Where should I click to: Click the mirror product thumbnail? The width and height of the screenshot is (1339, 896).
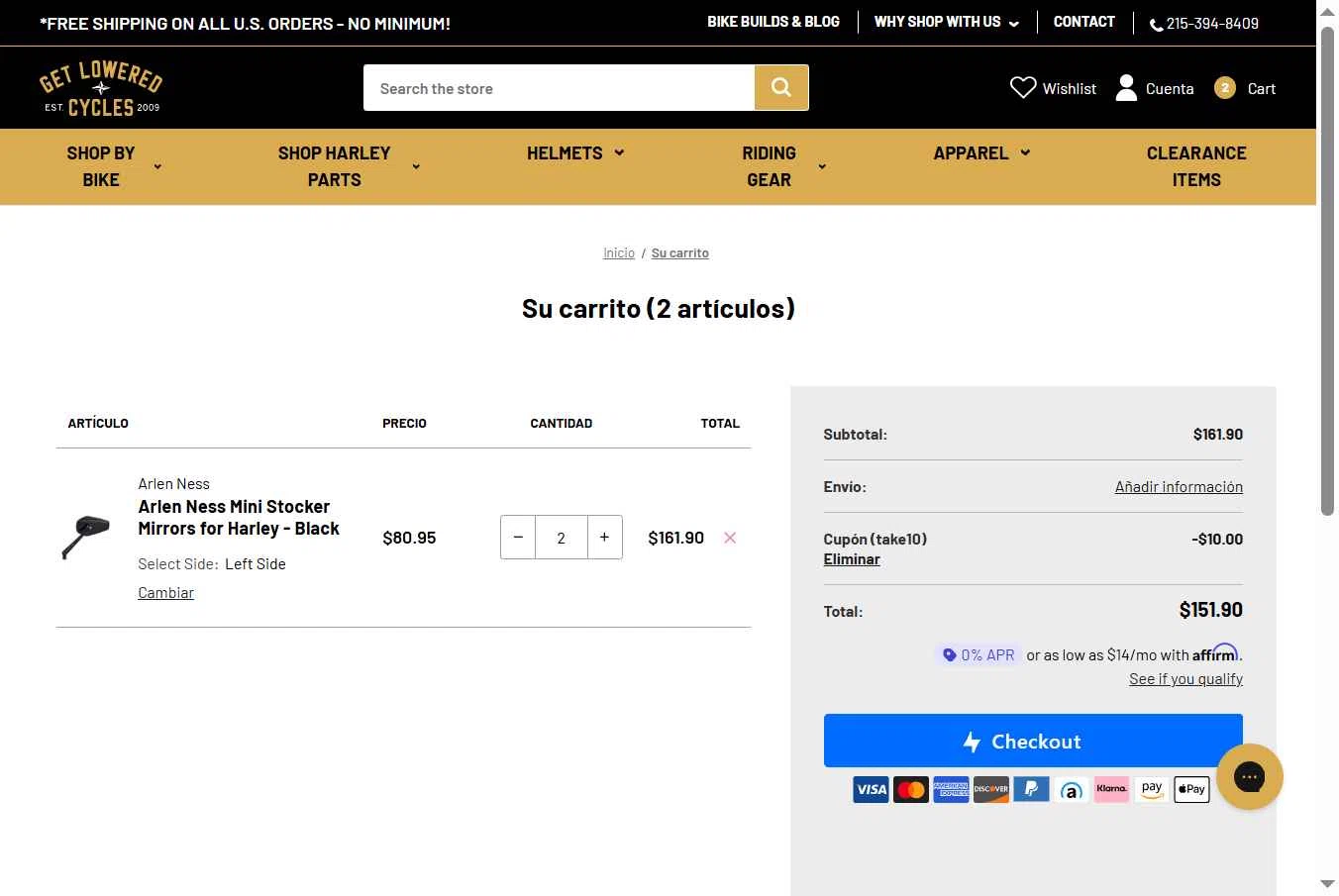pos(86,537)
